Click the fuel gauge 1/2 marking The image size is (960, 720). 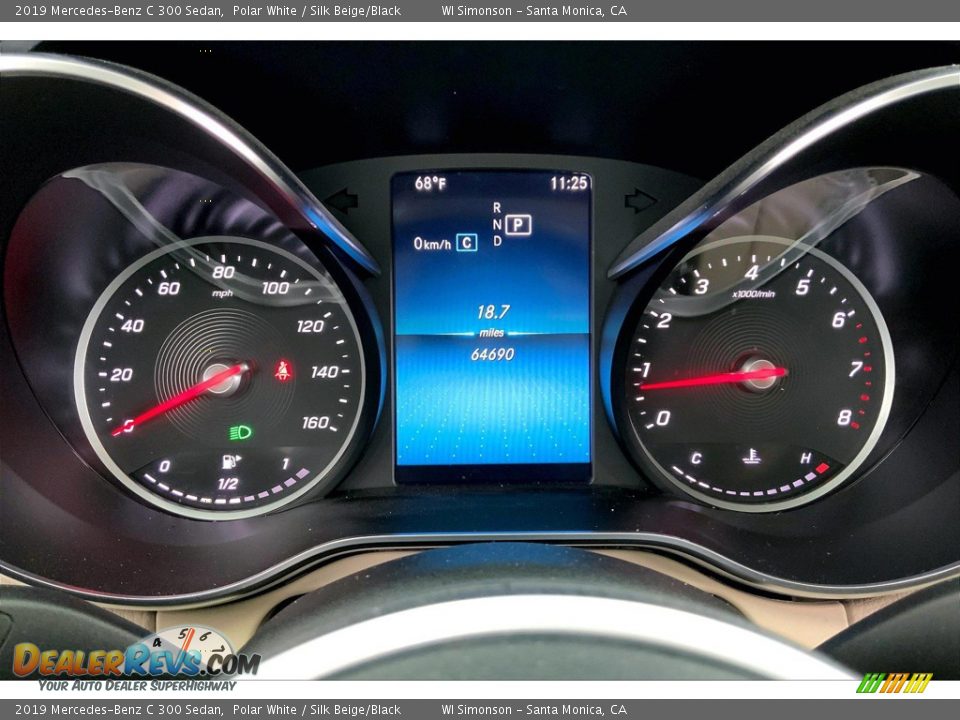[228, 484]
